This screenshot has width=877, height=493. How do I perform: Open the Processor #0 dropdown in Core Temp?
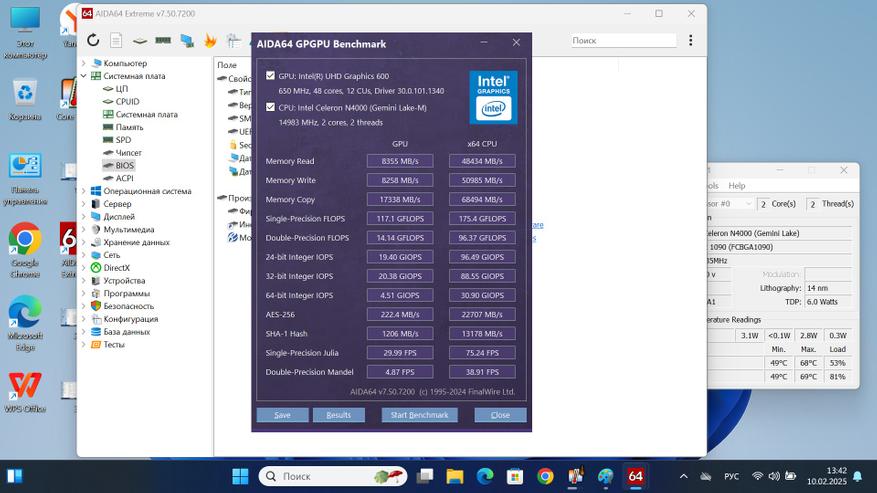coord(729,204)
